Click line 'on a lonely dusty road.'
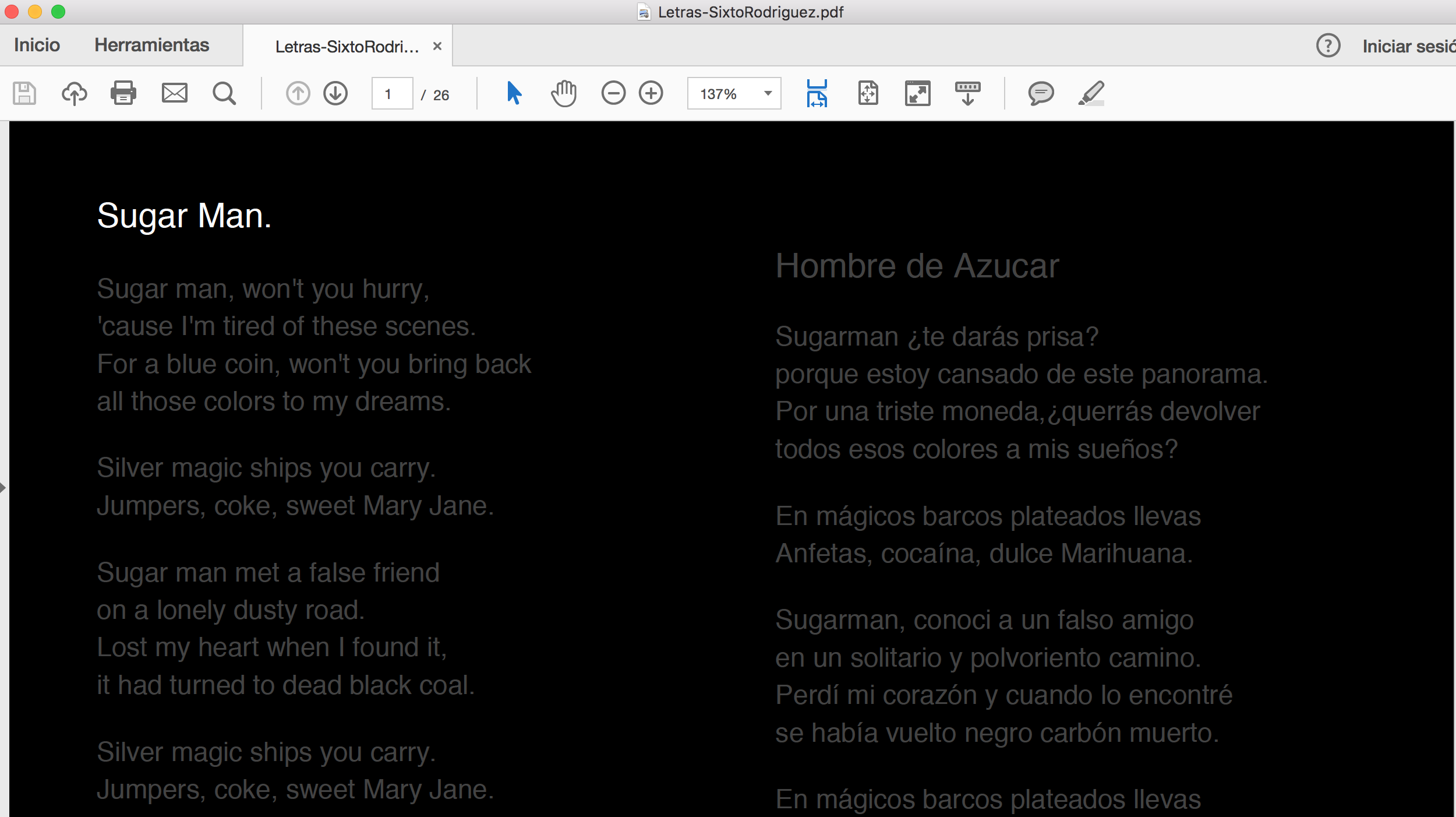This screenshot has height=817, width=1456. [231, 611]
